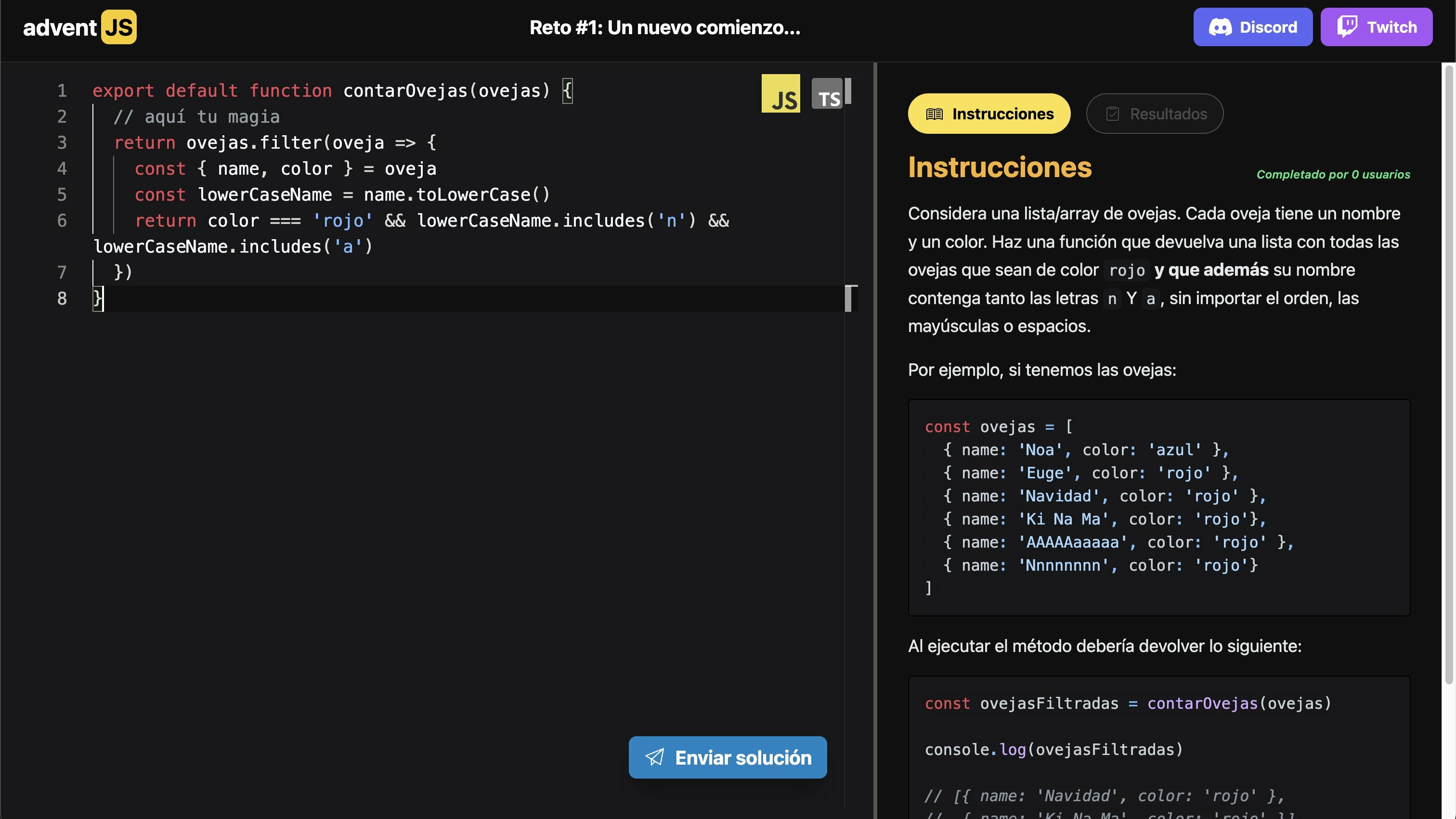Click the Reto #1 challenge title
The width and height of the screenshot is (1456, 819).
(665, 27)
